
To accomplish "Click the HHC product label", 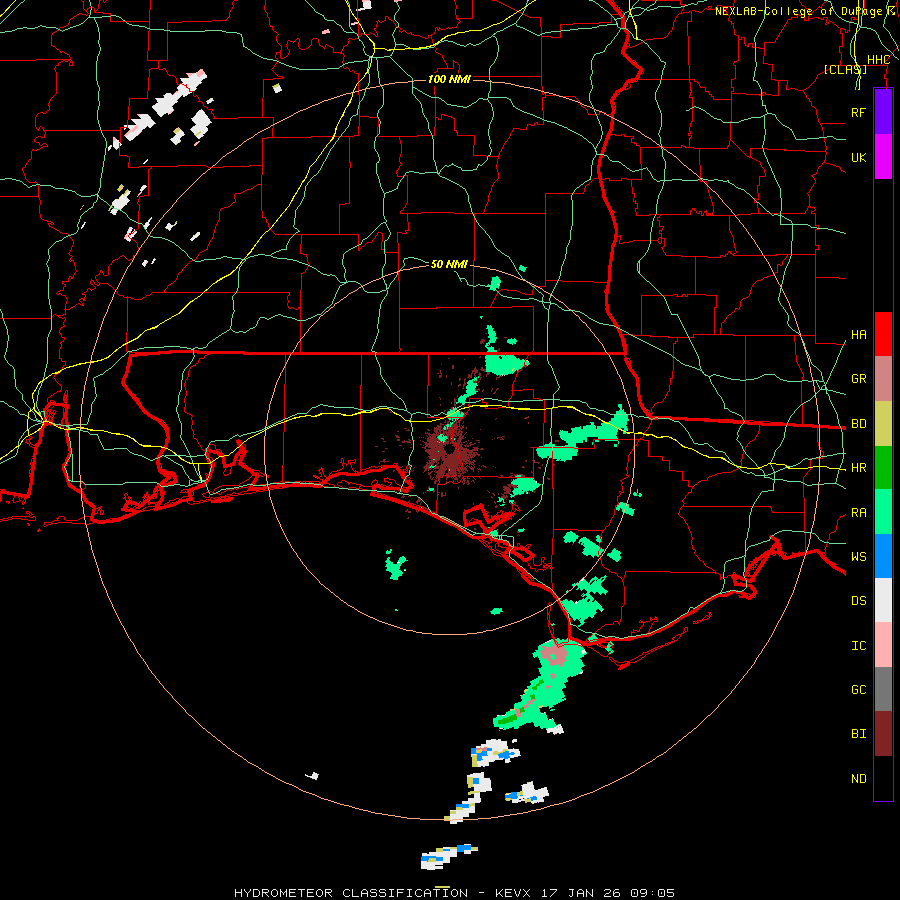I will click(x=878, y=60).
